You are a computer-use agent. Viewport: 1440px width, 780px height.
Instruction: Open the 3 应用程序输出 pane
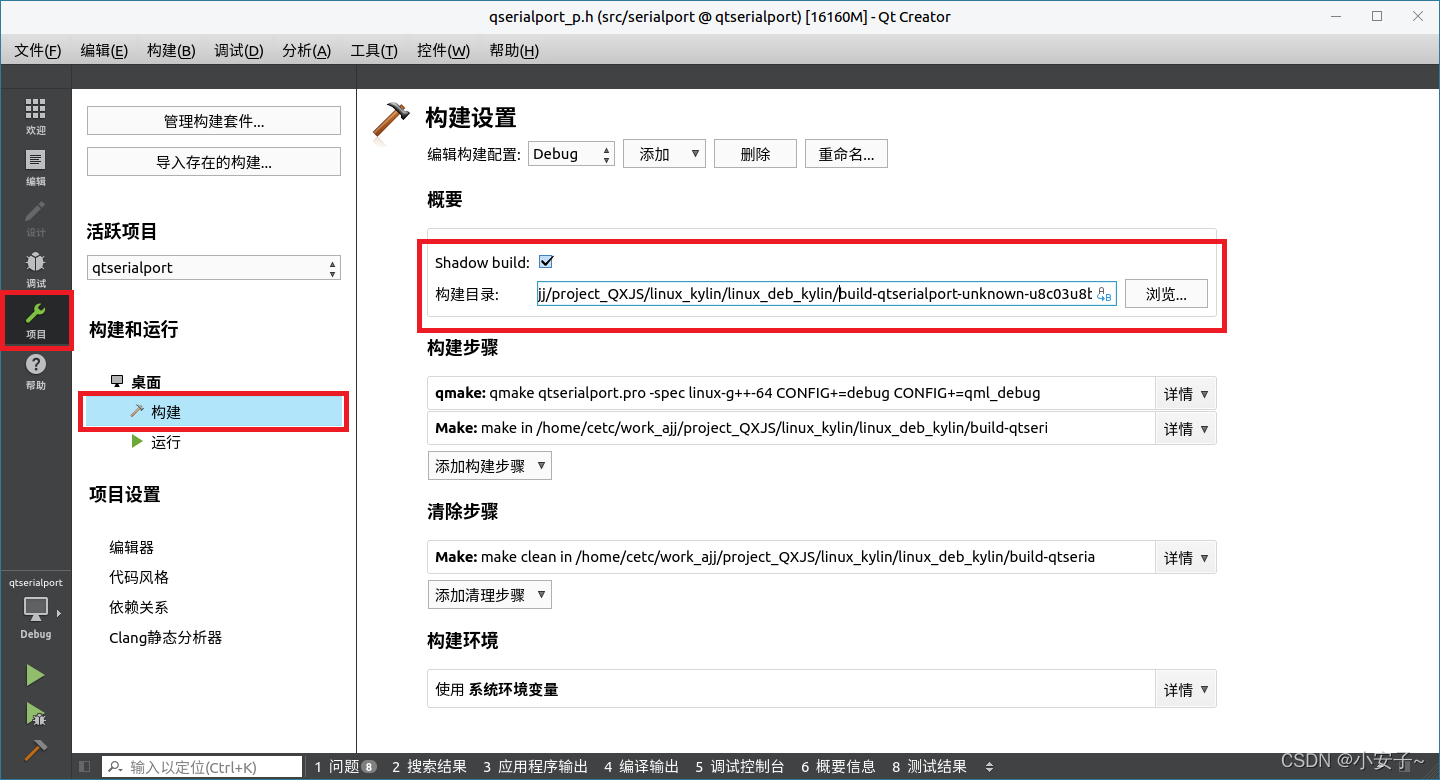(535, 767)
